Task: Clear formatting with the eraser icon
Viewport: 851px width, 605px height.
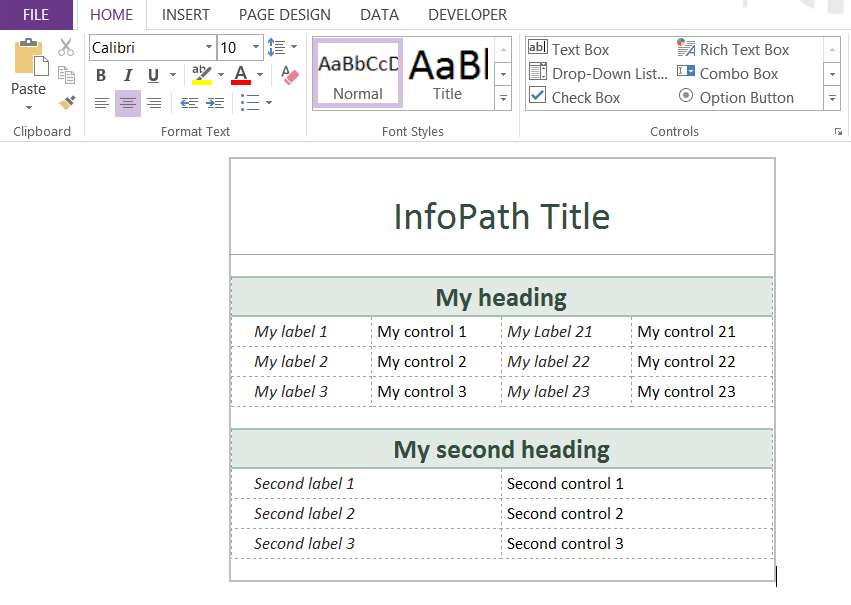Action: (291, 74)
